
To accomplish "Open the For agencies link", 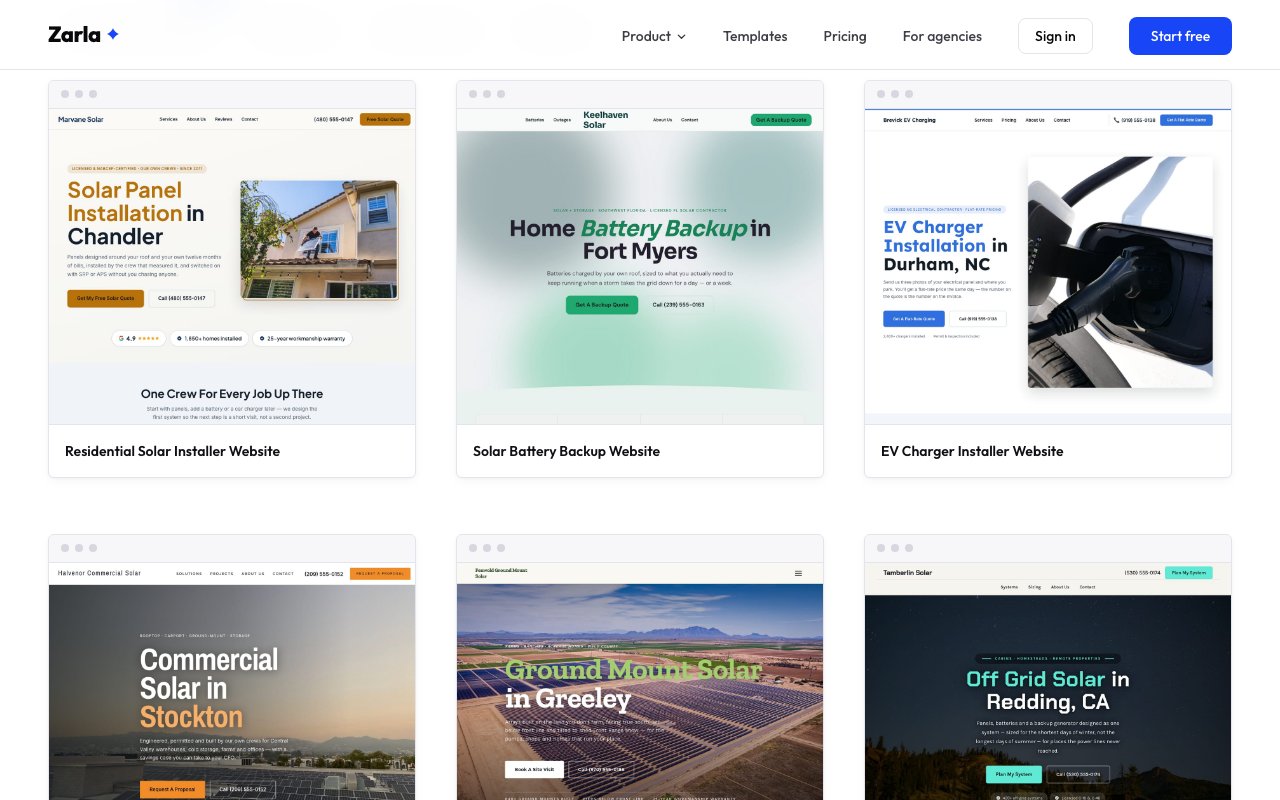I will [x=942, y=36].
